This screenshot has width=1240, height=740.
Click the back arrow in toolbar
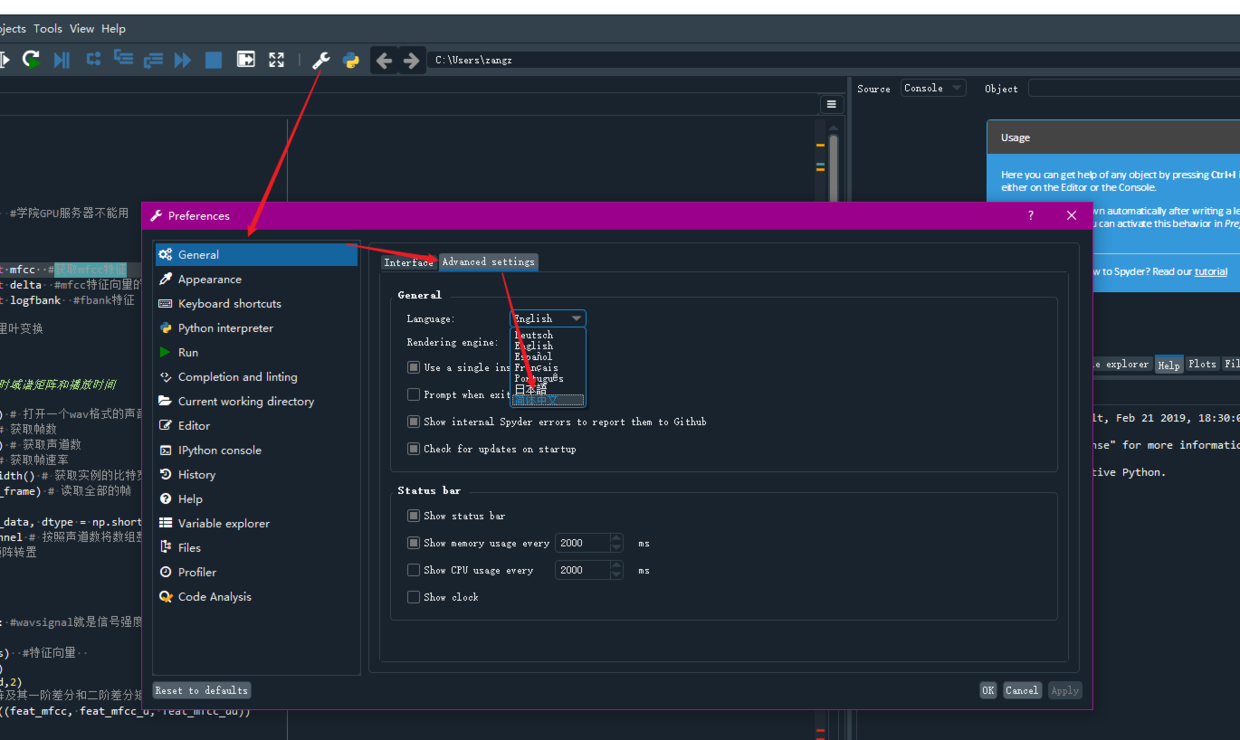[x=384, y=60]
